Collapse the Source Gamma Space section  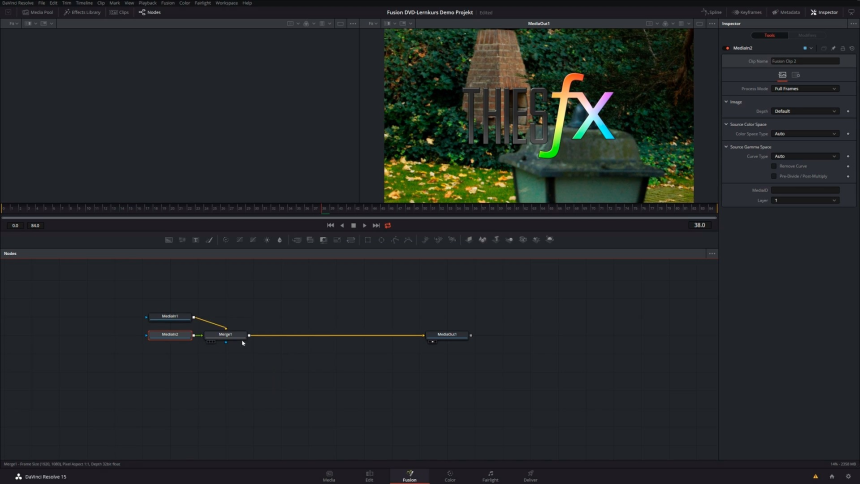pyautogui.click(x=726, y=147)
